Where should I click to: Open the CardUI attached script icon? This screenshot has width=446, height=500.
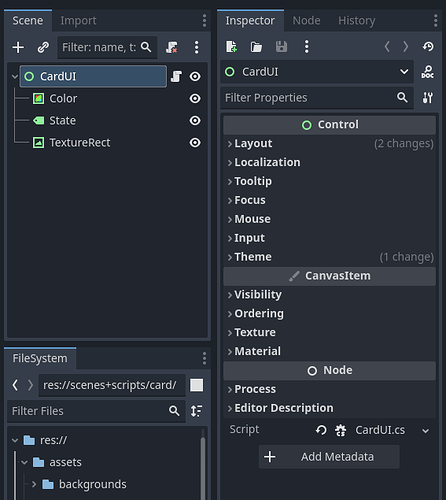176,76
